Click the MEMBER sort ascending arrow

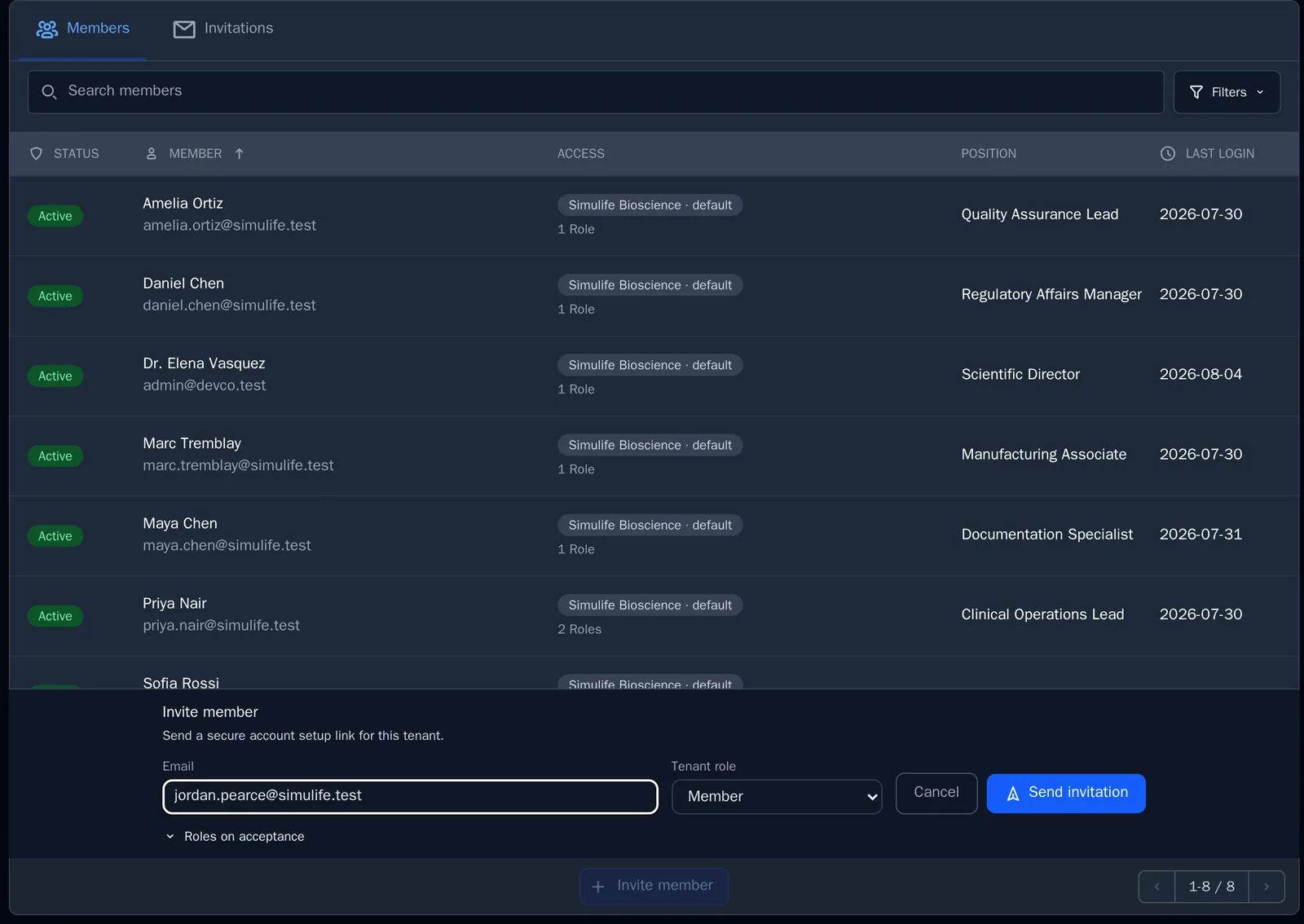coord(239,153)
